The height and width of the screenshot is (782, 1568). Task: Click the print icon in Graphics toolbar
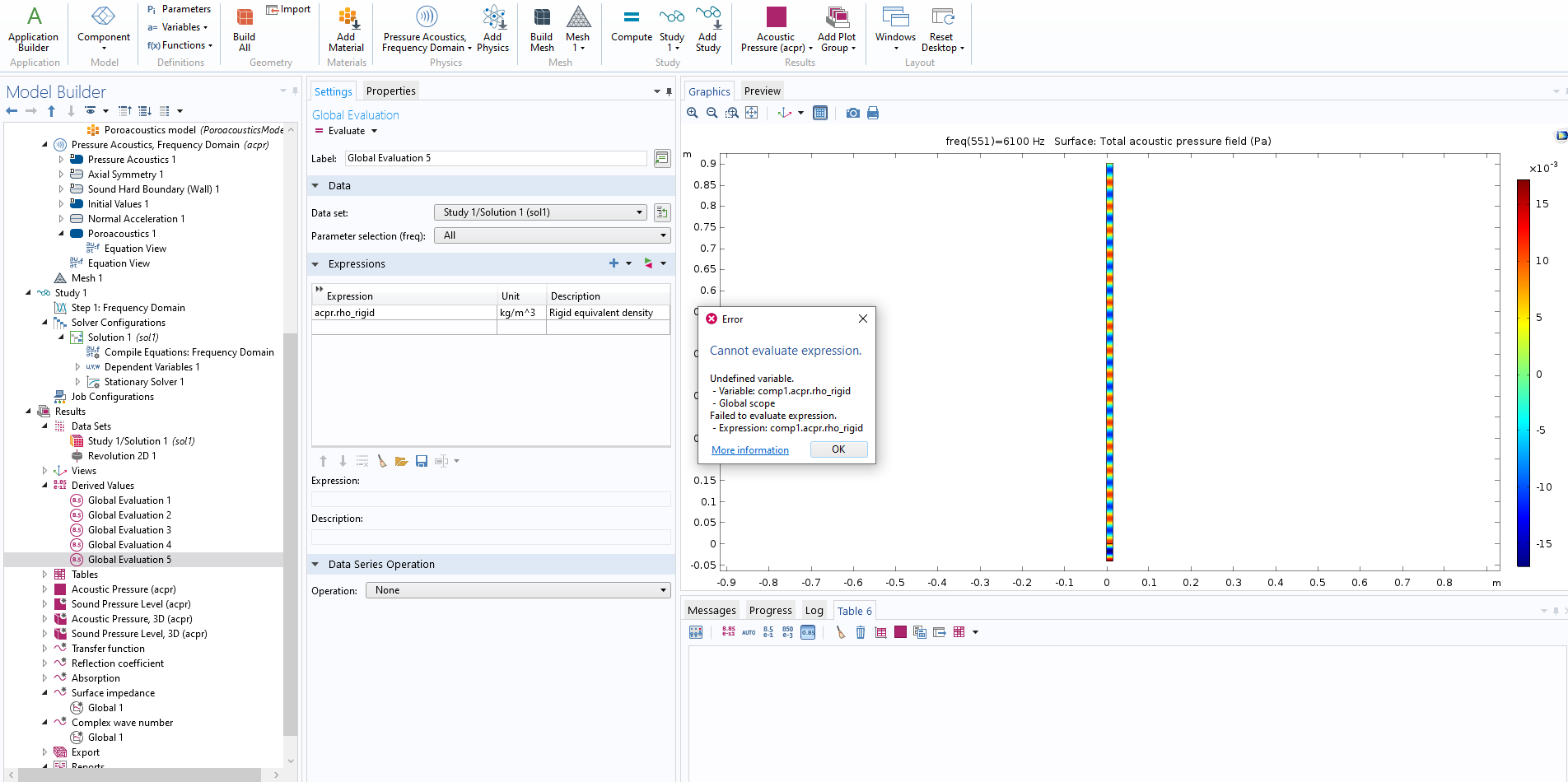tap(873, 113)
